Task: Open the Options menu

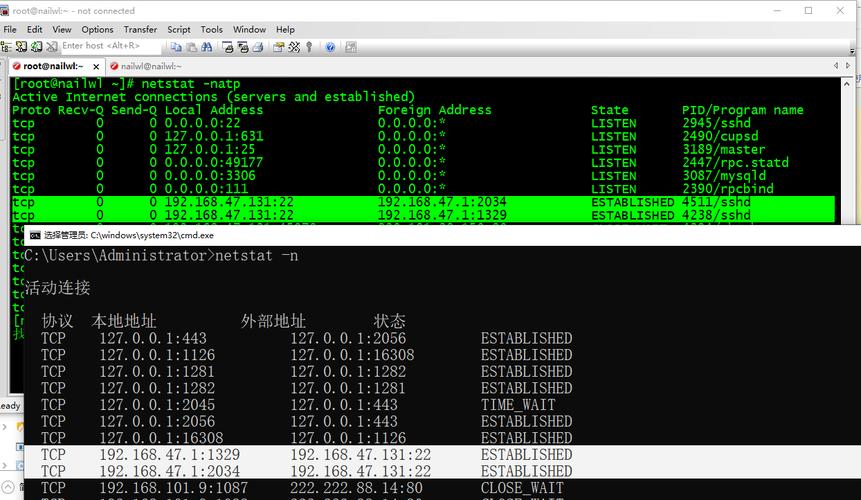Action: point(97,30)
